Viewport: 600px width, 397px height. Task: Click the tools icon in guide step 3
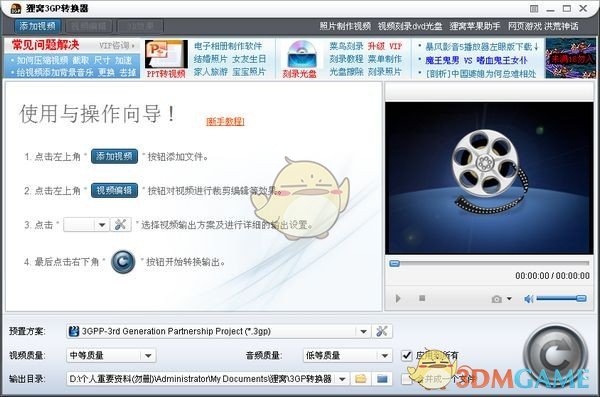[x=121, y=225]
